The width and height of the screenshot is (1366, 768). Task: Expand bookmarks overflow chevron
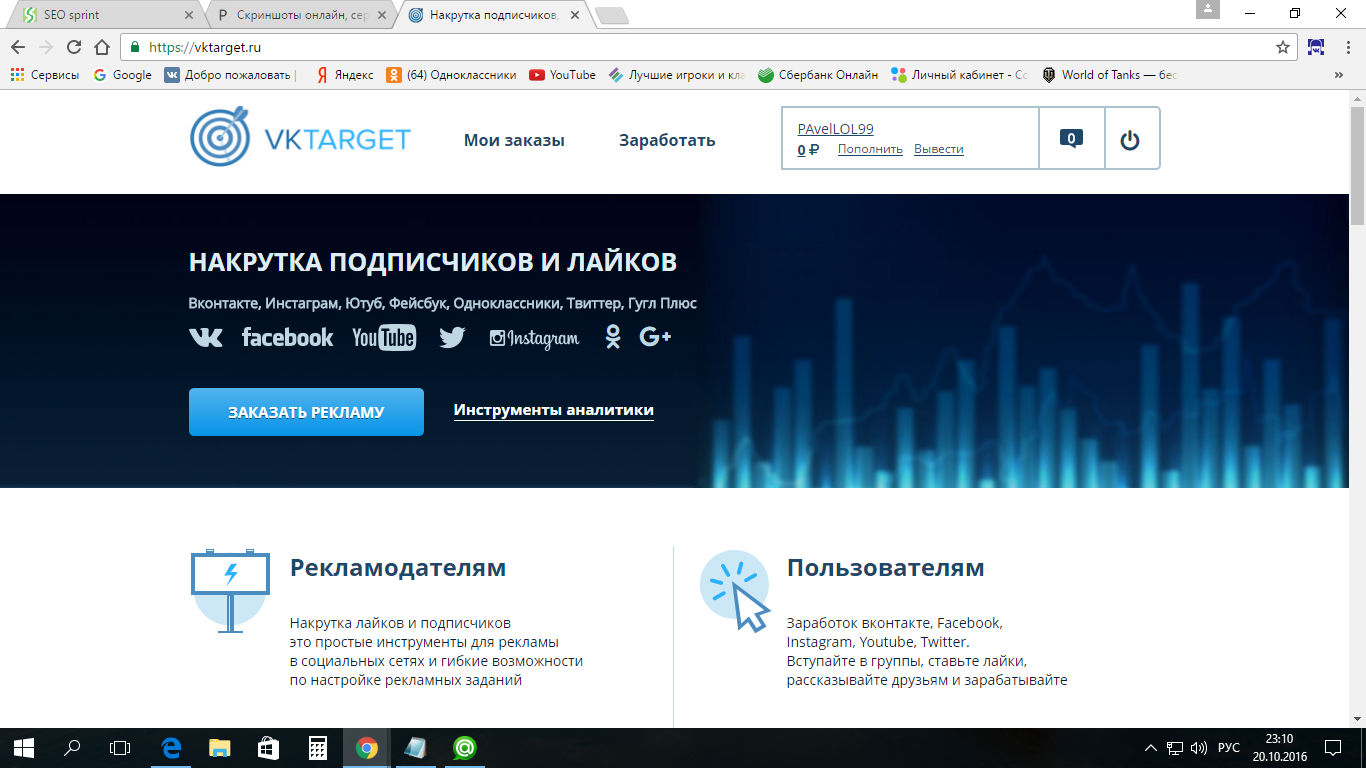tap(1339, 75)
